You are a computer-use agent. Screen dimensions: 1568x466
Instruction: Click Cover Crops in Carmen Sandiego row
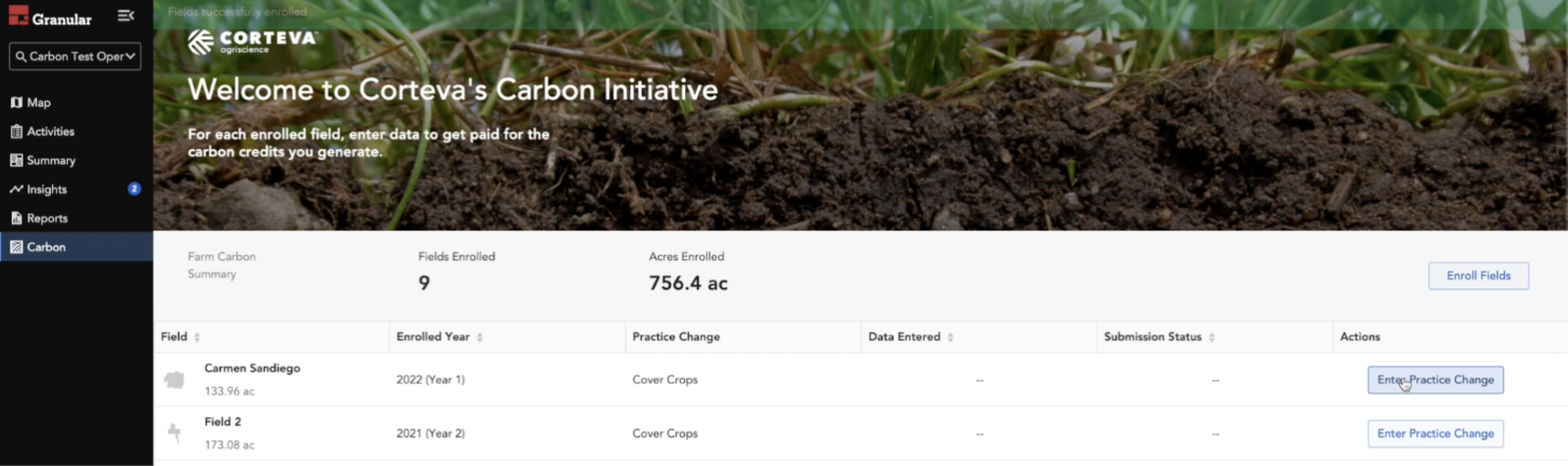point(665,380)
